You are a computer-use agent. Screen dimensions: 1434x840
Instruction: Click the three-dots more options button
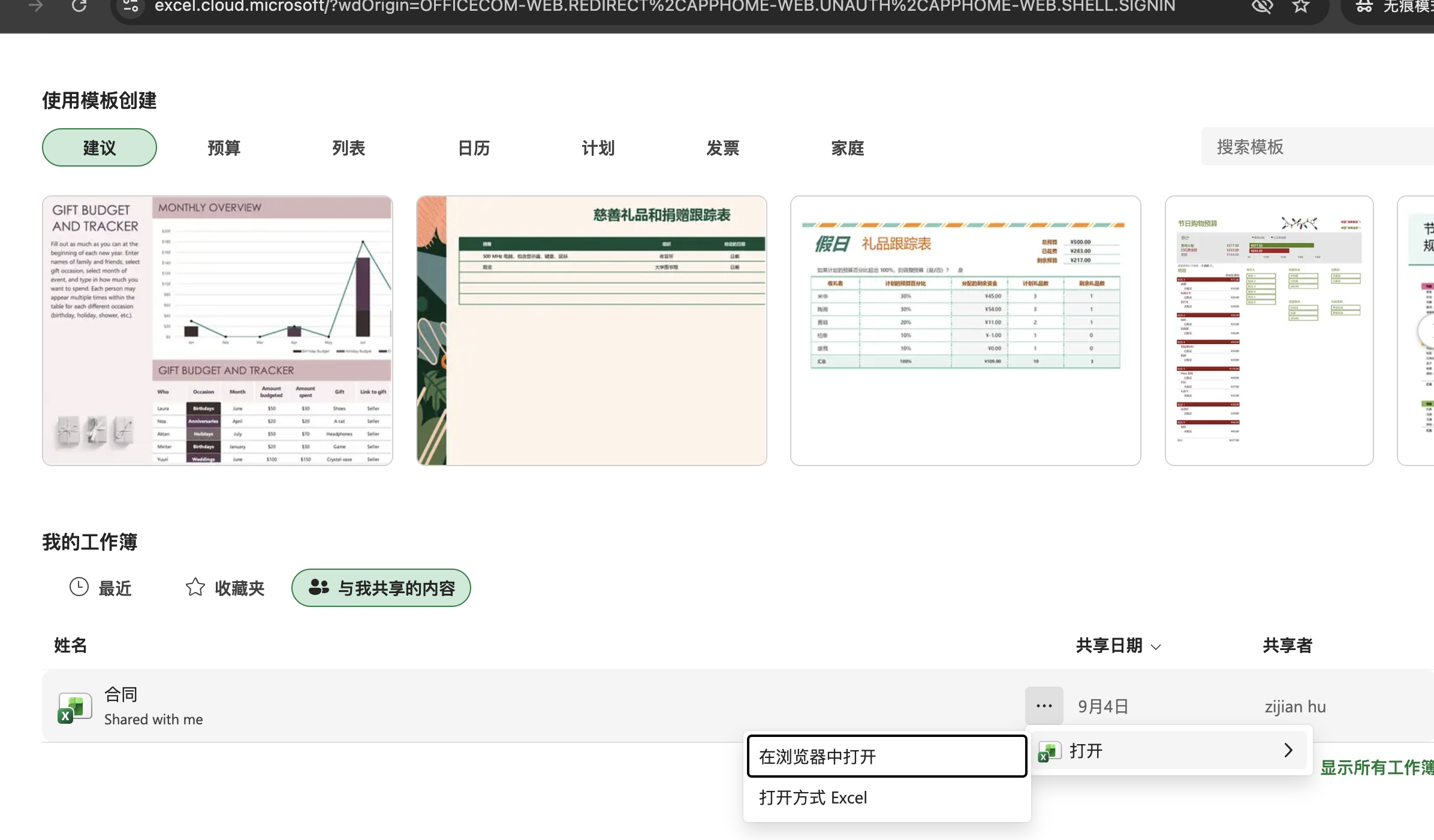[1044, 706]
